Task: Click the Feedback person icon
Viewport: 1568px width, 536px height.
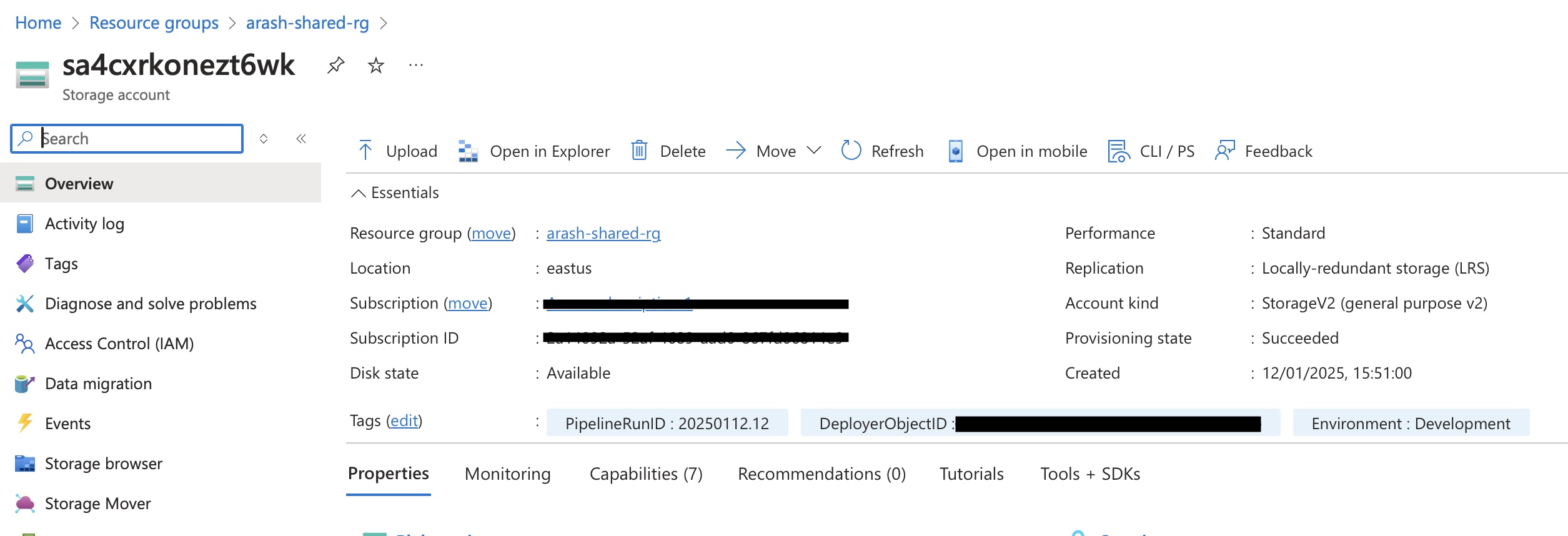Action: click(1225, 151)
